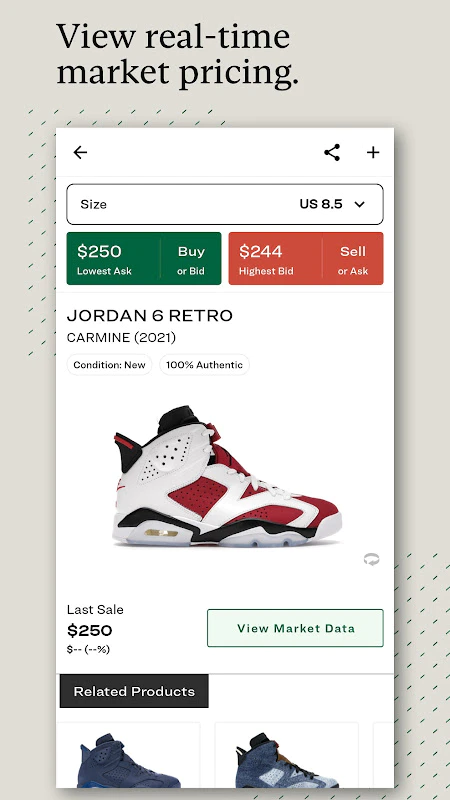450x800 pixels.
Task: Open the share icon
Action: [332, 152]
